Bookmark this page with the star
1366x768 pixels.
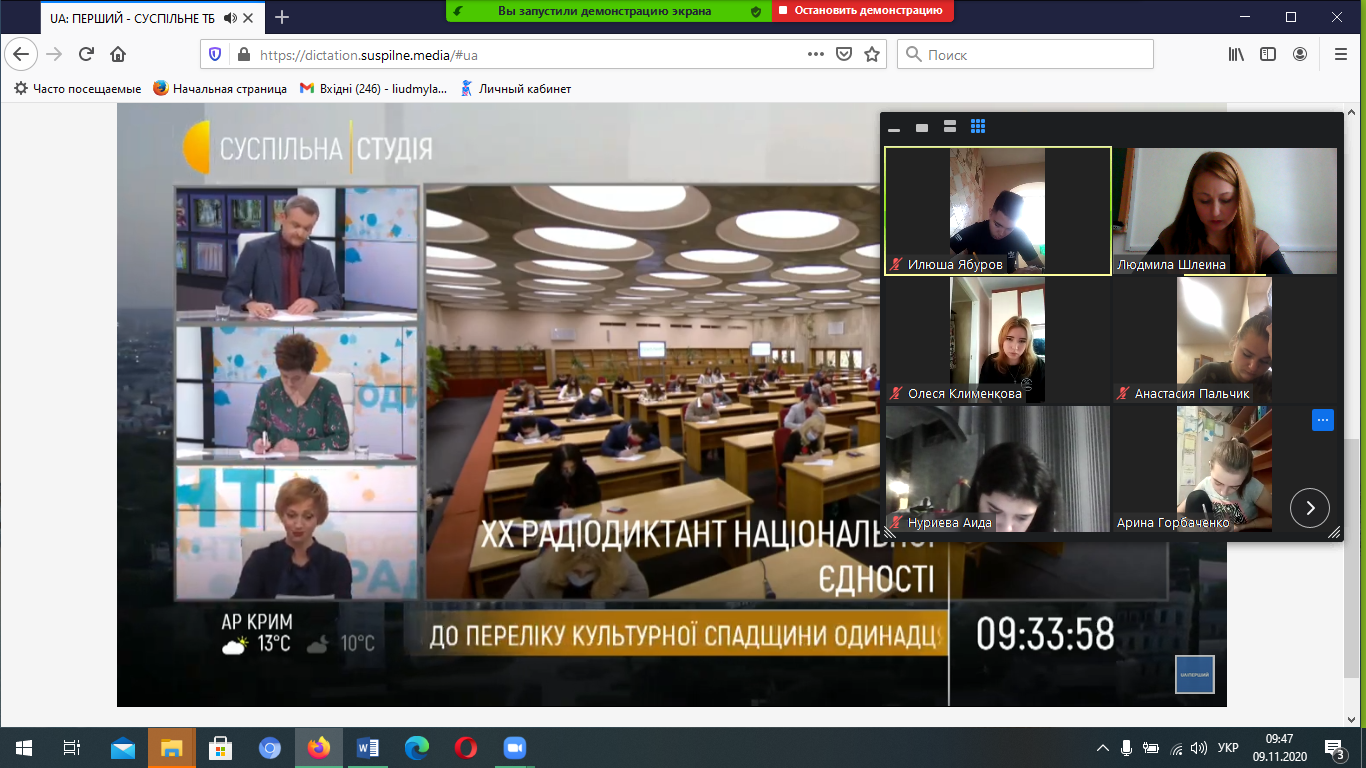(872, 54)
